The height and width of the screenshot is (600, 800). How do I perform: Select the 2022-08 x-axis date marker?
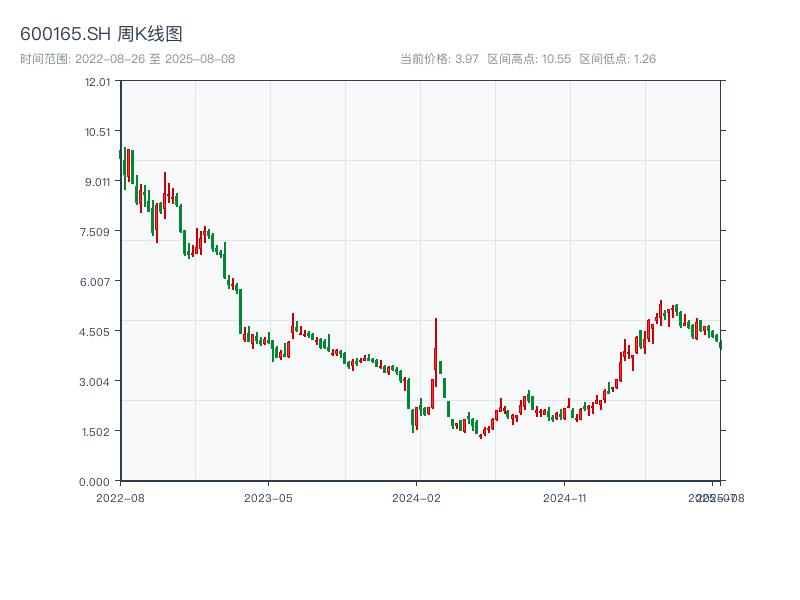[120, 497]
